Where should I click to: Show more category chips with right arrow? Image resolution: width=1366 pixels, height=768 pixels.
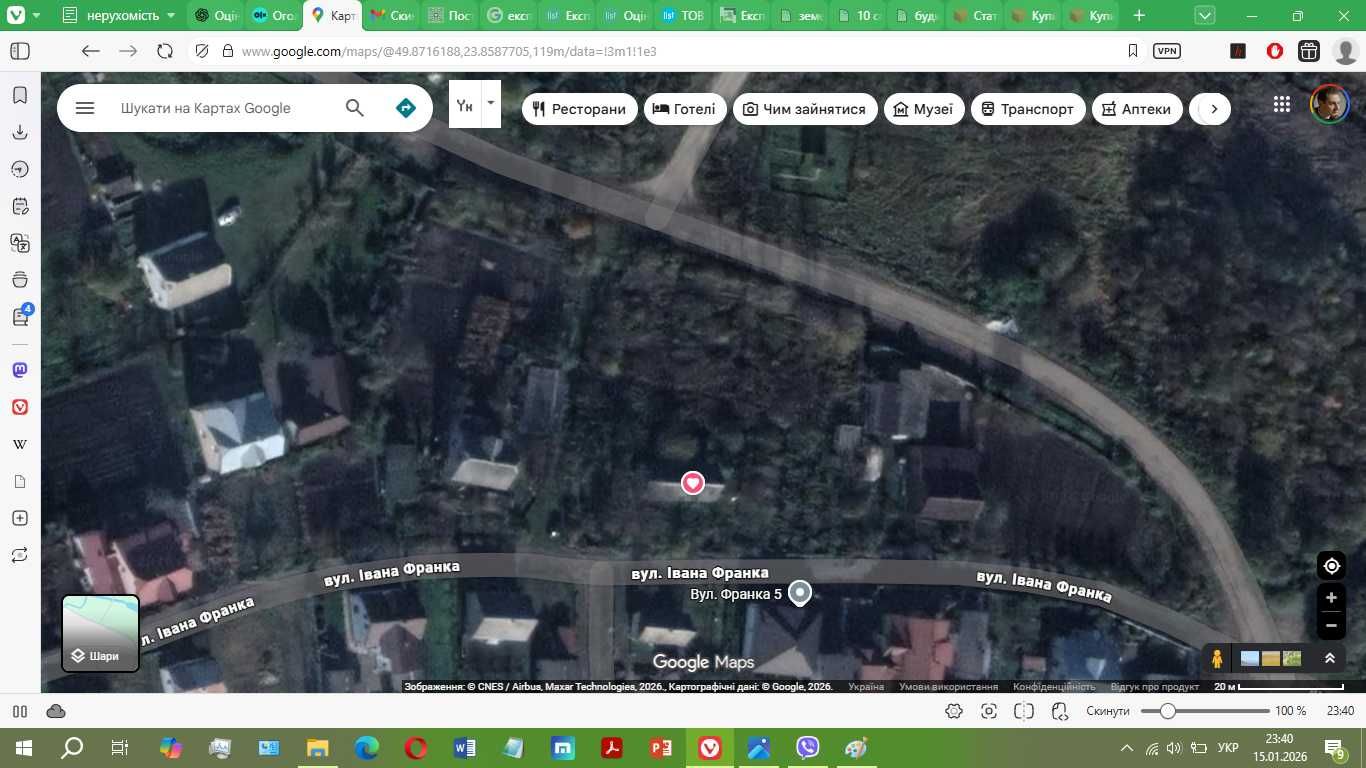point(1213,109)
